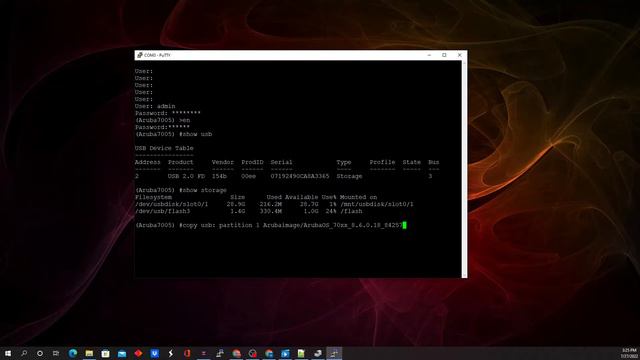
Task: Click the 'Profile' column header
Action: (x=382, y=162)
